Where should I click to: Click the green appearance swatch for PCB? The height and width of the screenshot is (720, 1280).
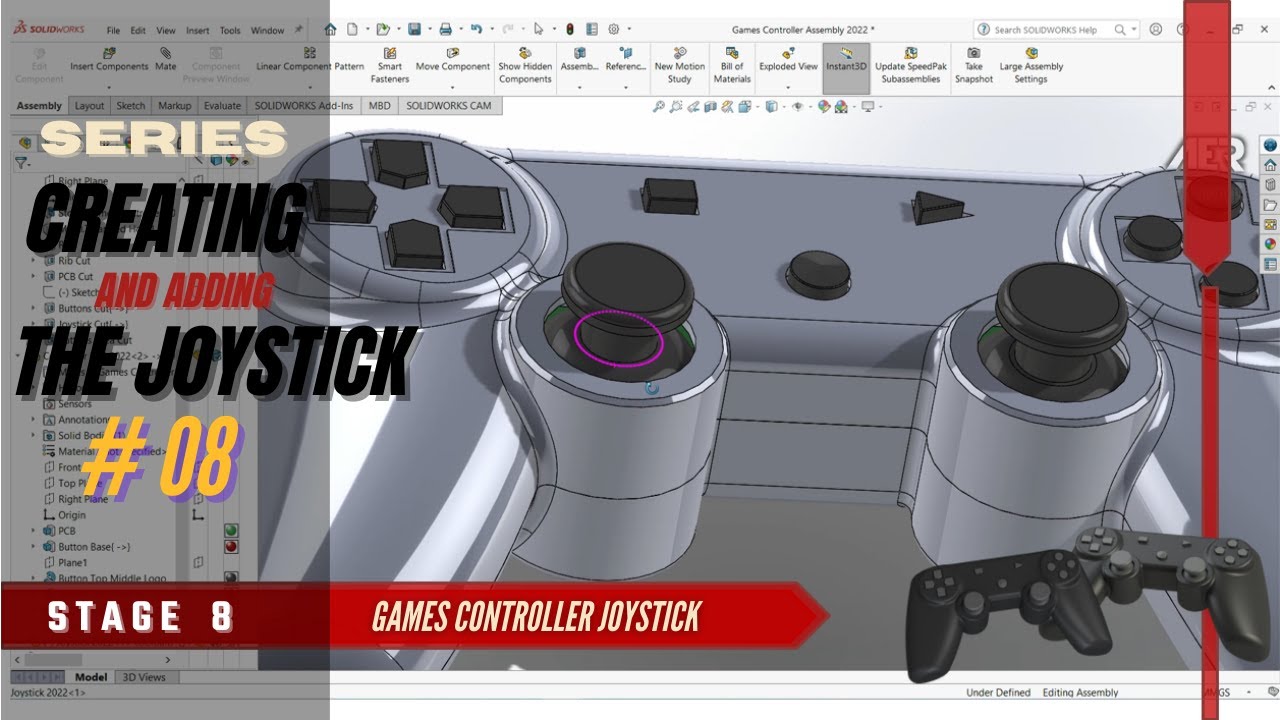click(x=231, y=531)
